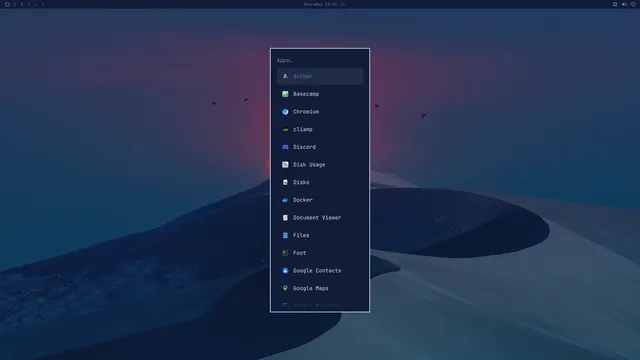Click the cliamp app icon
The width and height of the screenshot is (640, 360).
point(285,129)
